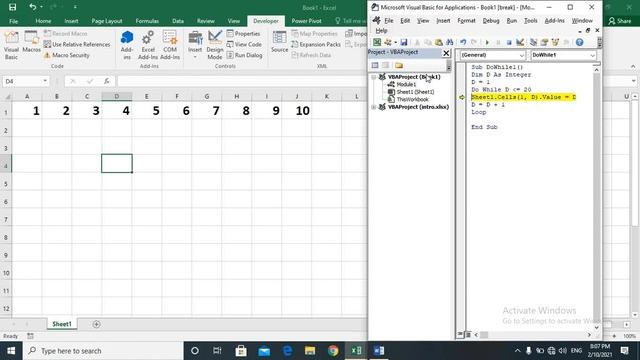Undo using Excel quick access toolbar
640x360 pixels.
33,7
